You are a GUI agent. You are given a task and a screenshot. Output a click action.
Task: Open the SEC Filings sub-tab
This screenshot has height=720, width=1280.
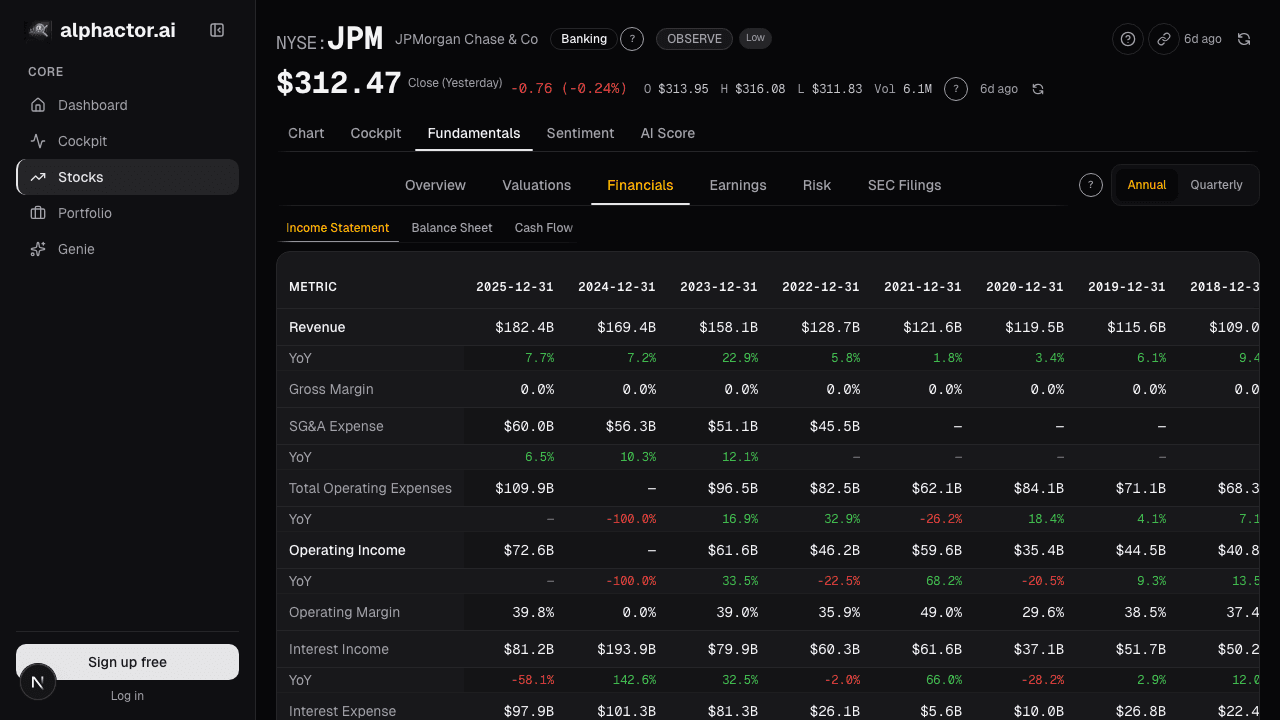tap(905, 185)
